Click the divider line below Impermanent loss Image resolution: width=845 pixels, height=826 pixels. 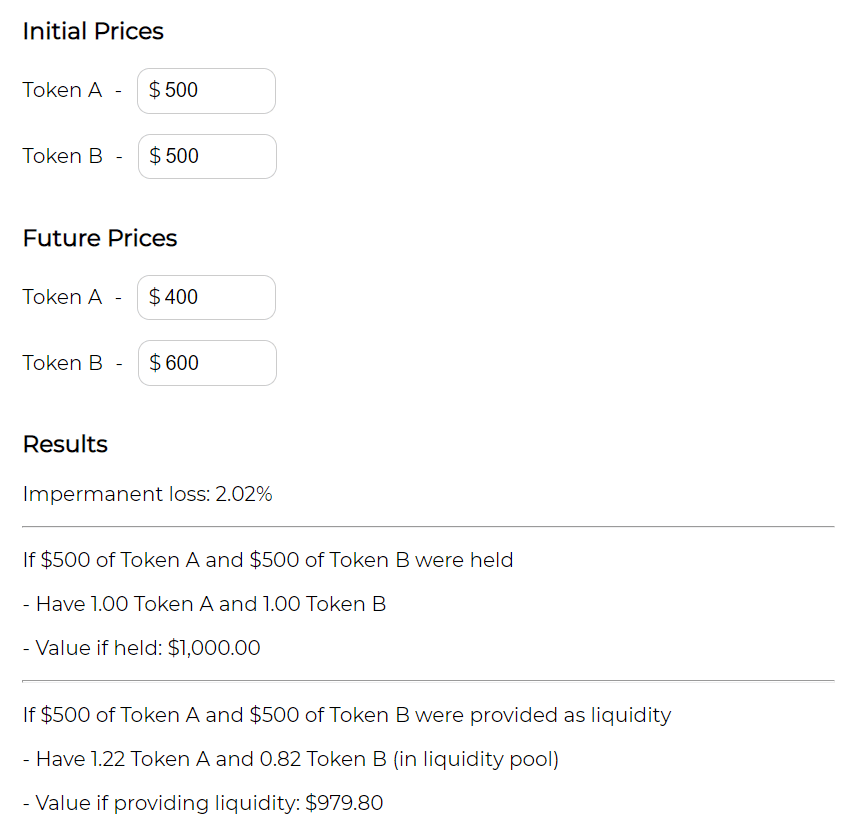[428, 526]
